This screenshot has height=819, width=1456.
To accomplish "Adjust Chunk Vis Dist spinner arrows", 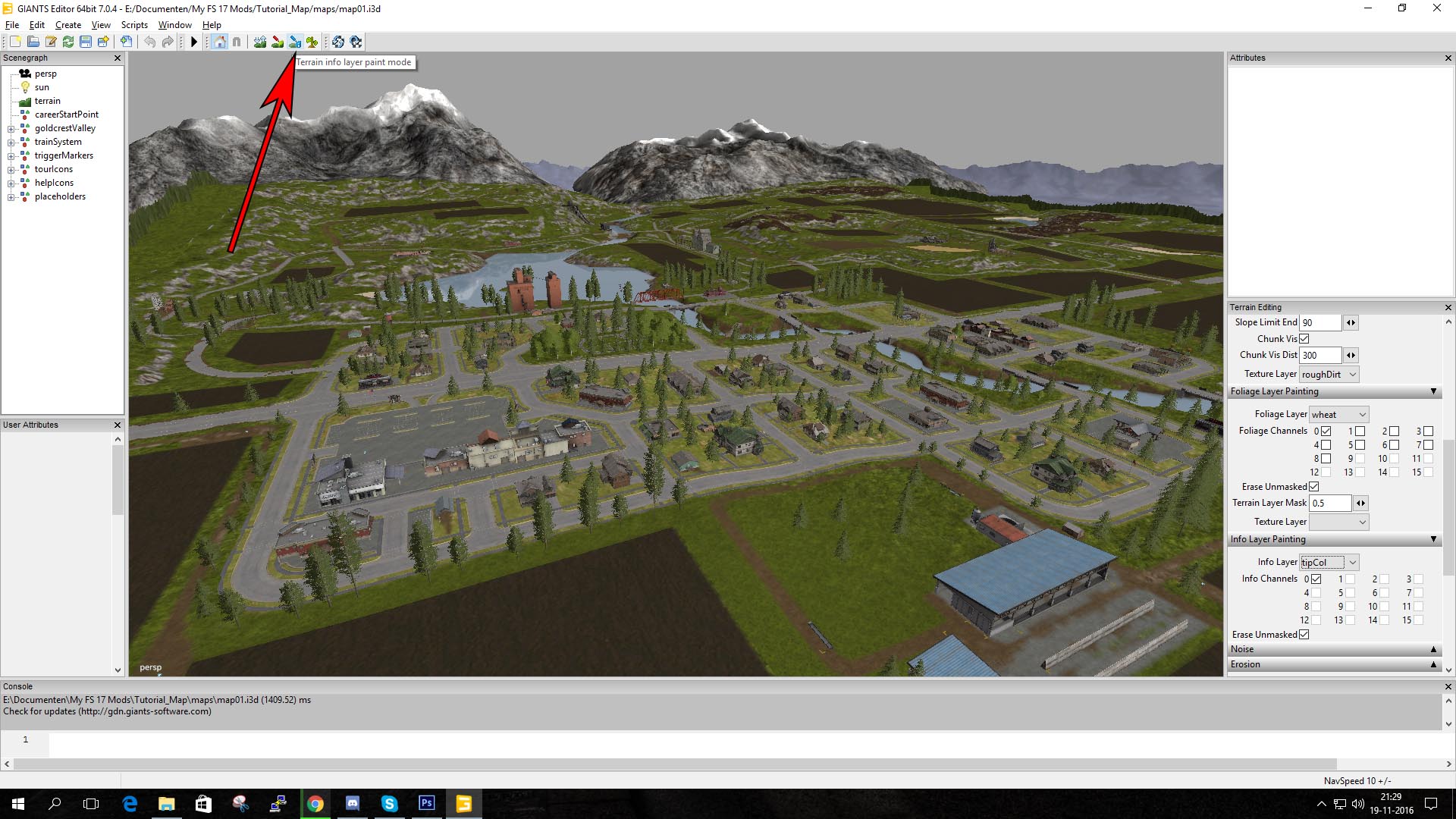I will (x=1351, y=355).
